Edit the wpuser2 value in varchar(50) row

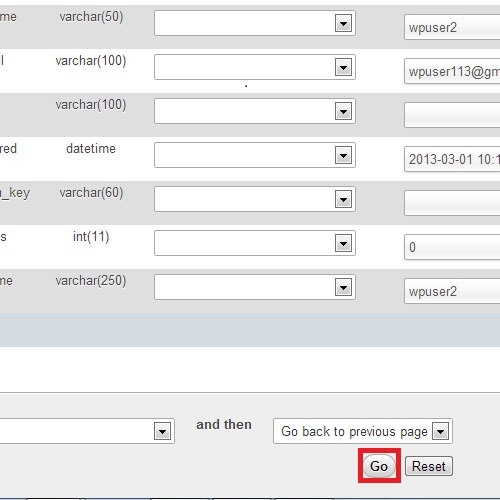(x=452, y=27)
